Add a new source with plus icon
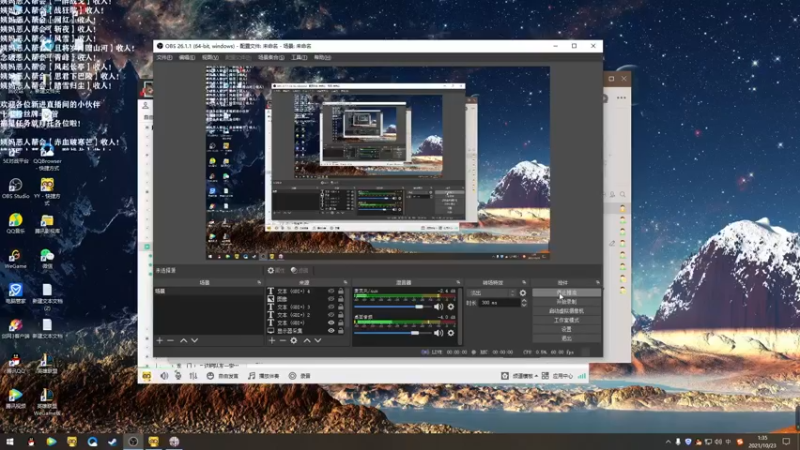The image size is (800, 450). tap(271, 341)
